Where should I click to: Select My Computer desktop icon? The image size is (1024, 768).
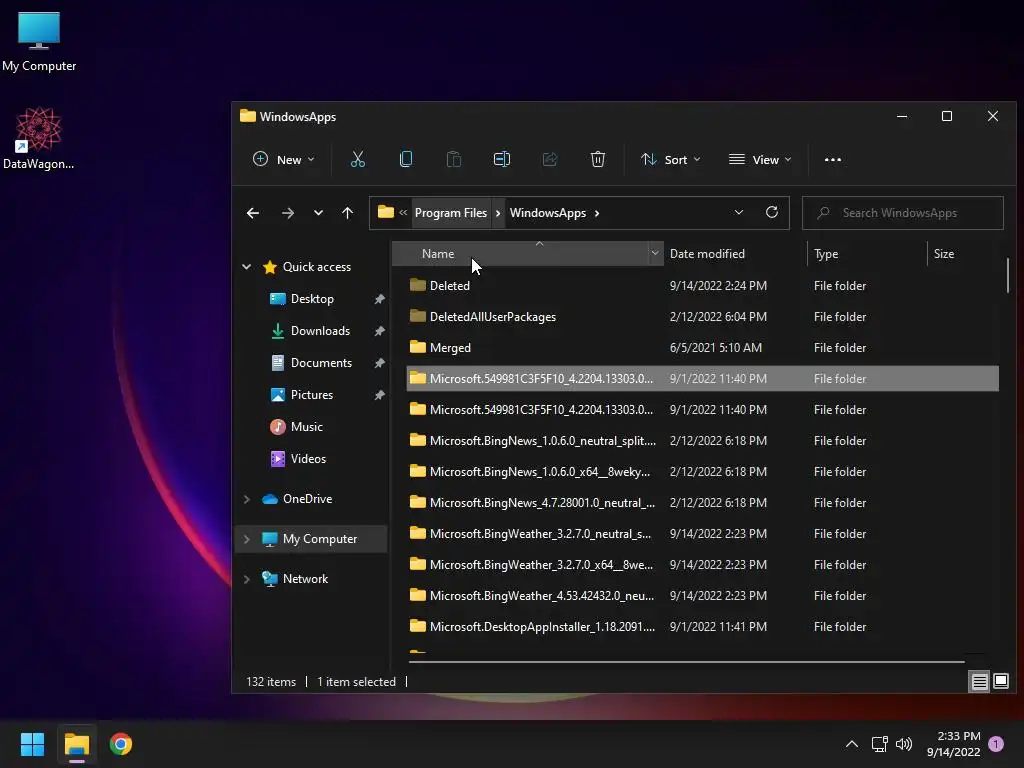[x=39, y=42]
